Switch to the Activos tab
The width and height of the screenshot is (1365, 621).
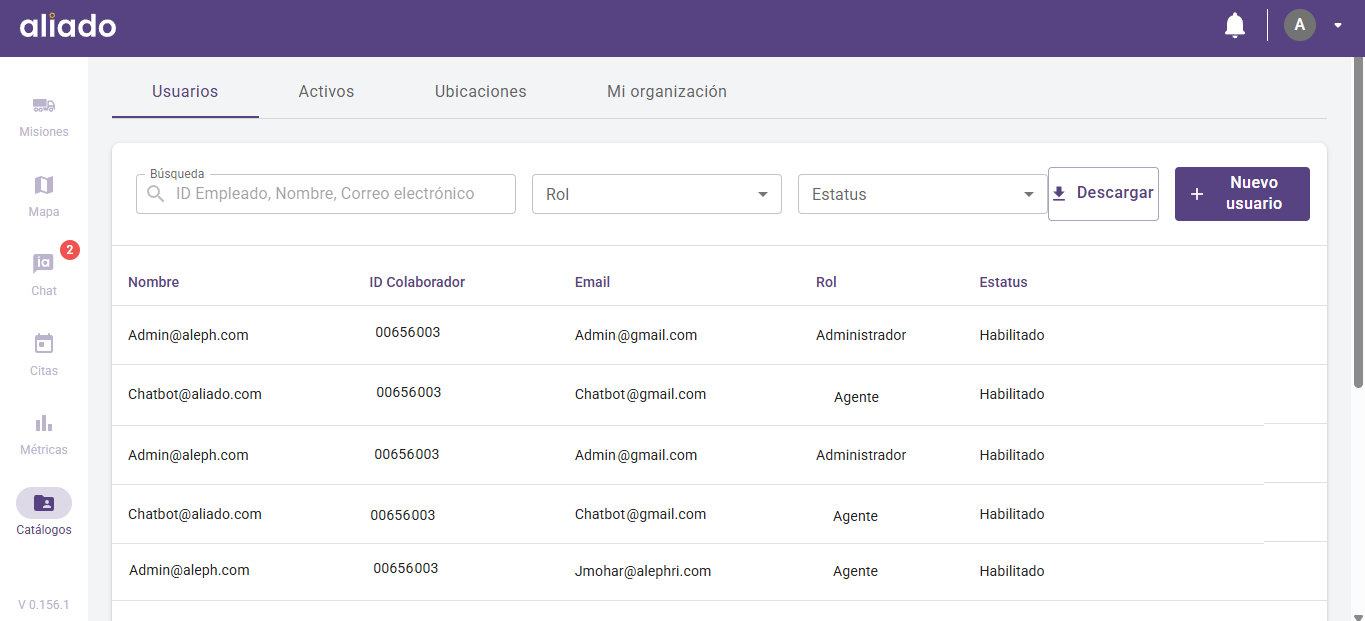pos(326,92)
